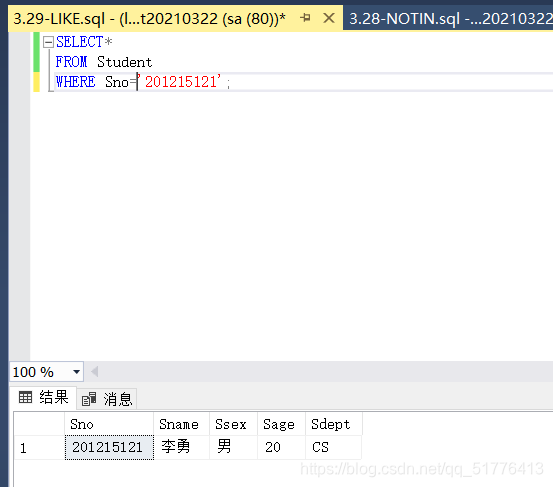Select the 结果 results tab
This screenshot has width=553, height=487.
(x=43, y=398)
